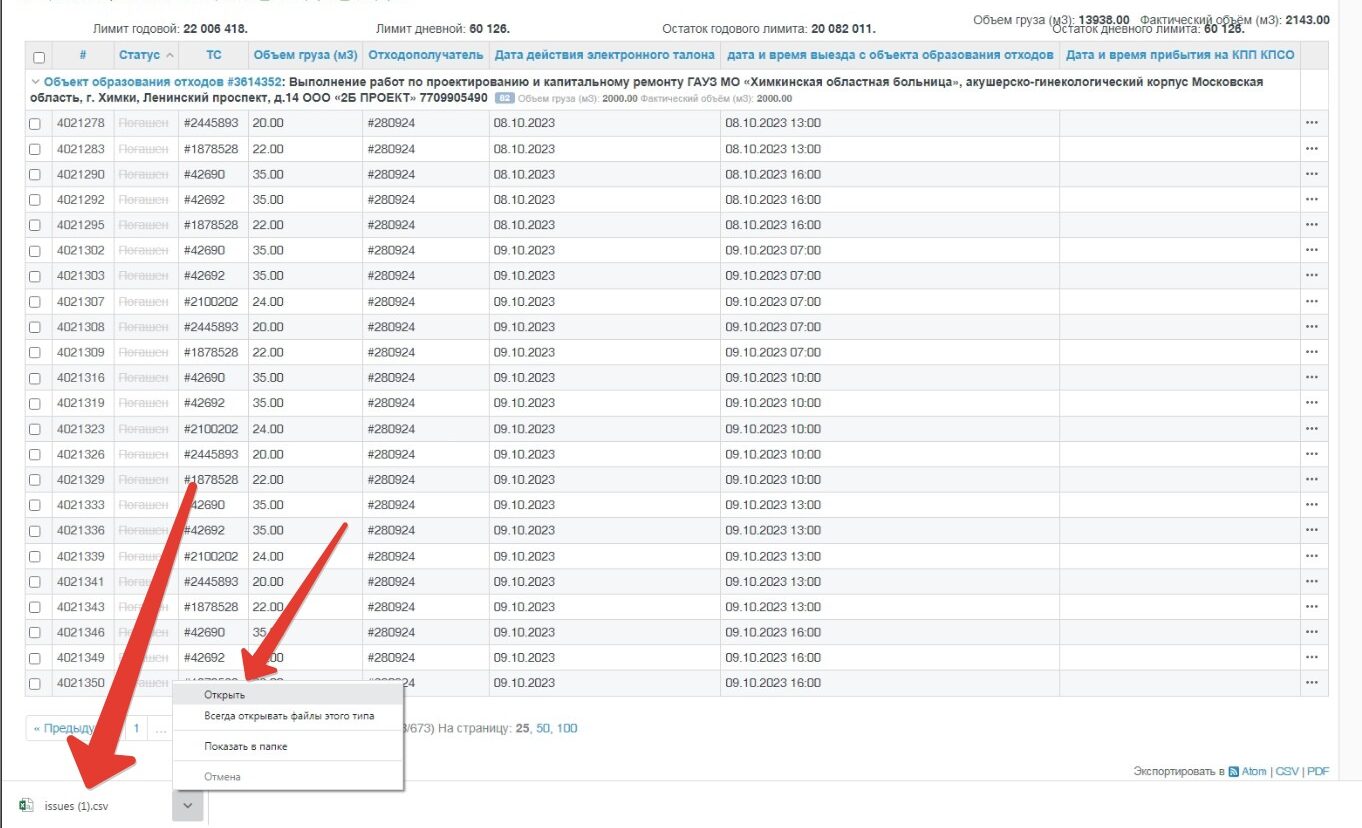Sort table by the # column
The image size is (1362, 828).
83,55
